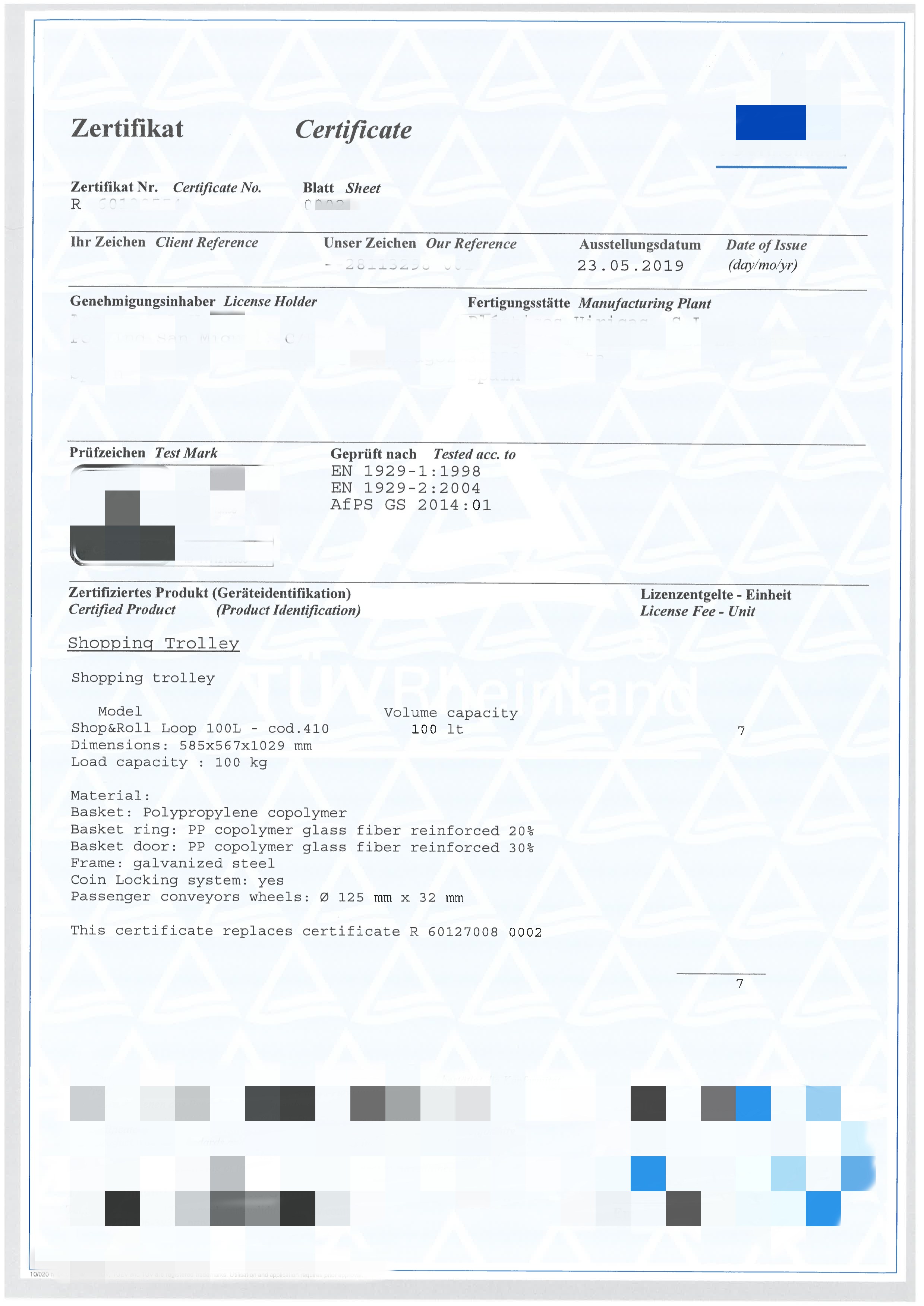Click the 'Lizenzentgelte - Einheit' heading
Viewport: 924px width, 1306px height.
(x=715, y=594)
